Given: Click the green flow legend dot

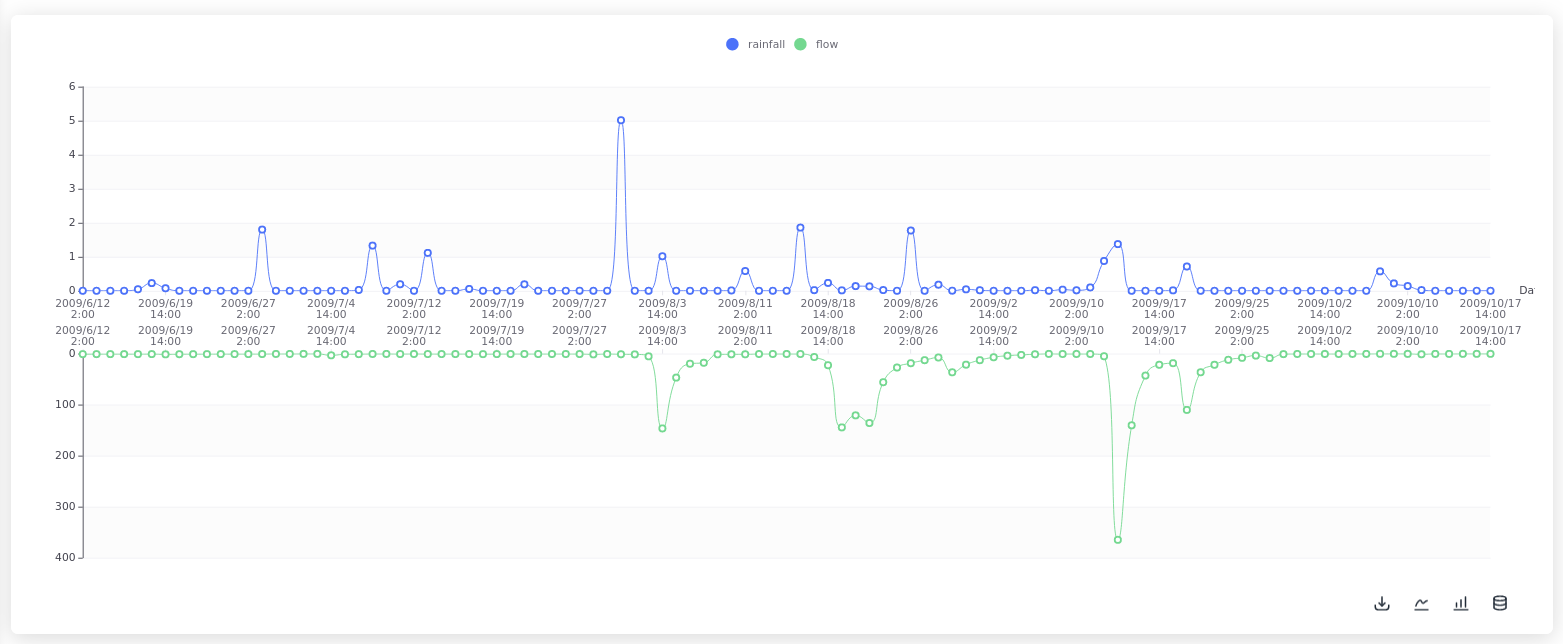Looking at the screenshot, I should 800,44.
